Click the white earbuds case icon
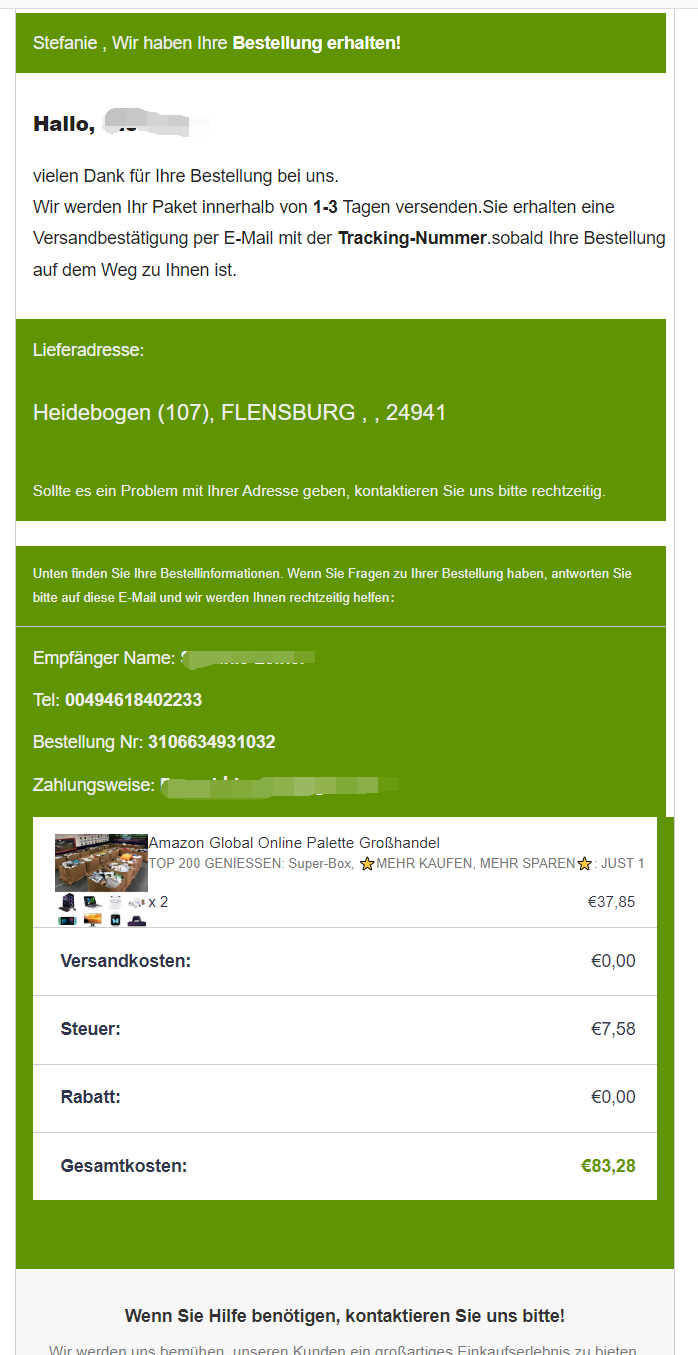698x1355 pixels. pos(115,902)
